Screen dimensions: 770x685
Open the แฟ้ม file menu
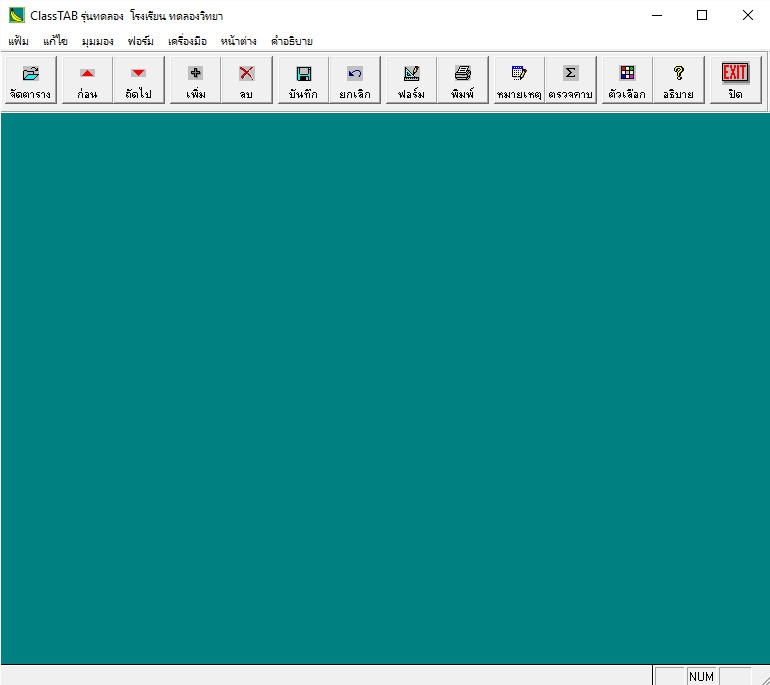tap(18, 41)
